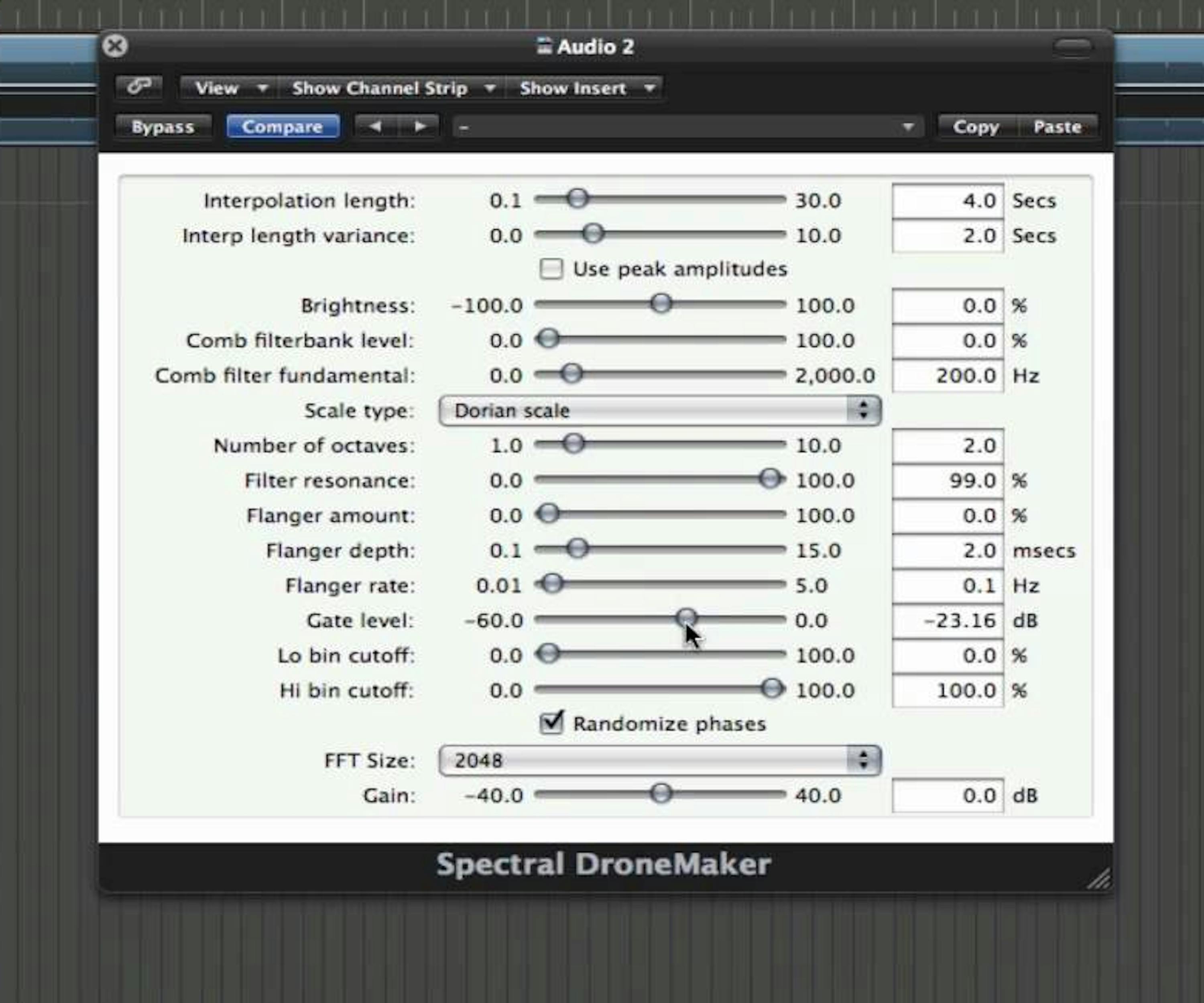The height and width of the screenshot is (1003, 1204).
Task: Open the View menu
Action: coord(229,88)
